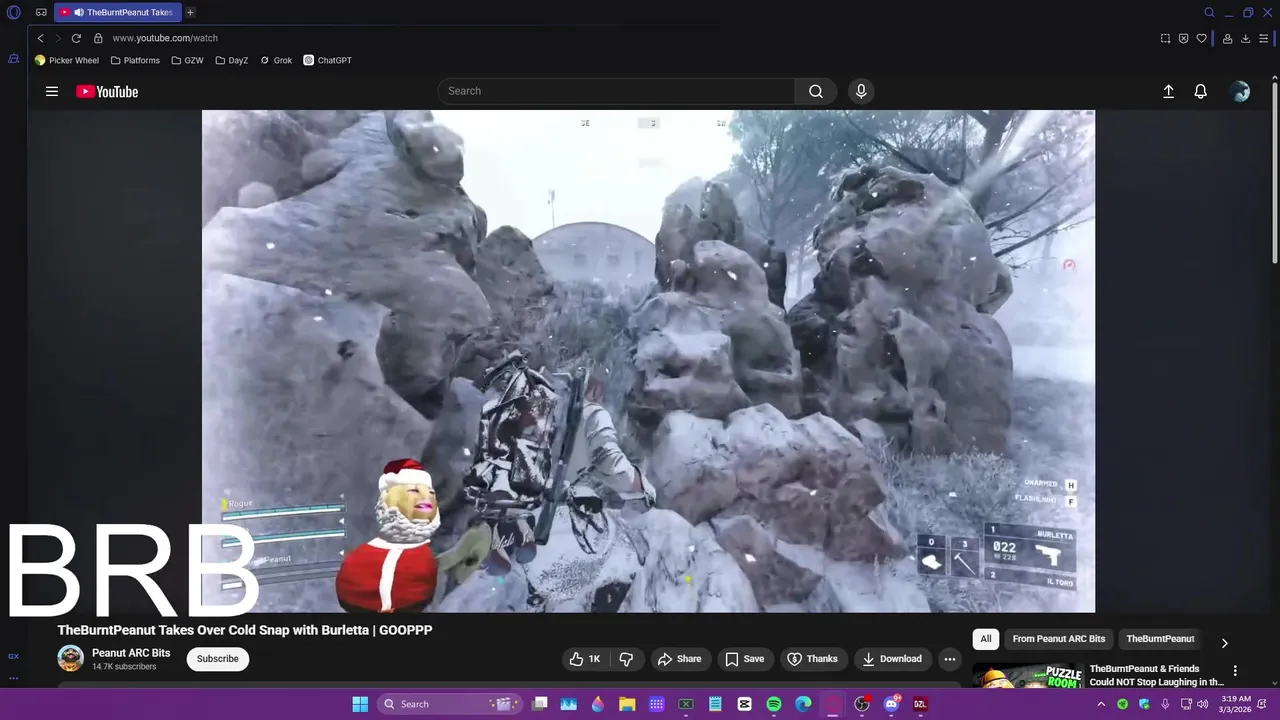Bookmark the page with the heart icon

point(1201,38)
